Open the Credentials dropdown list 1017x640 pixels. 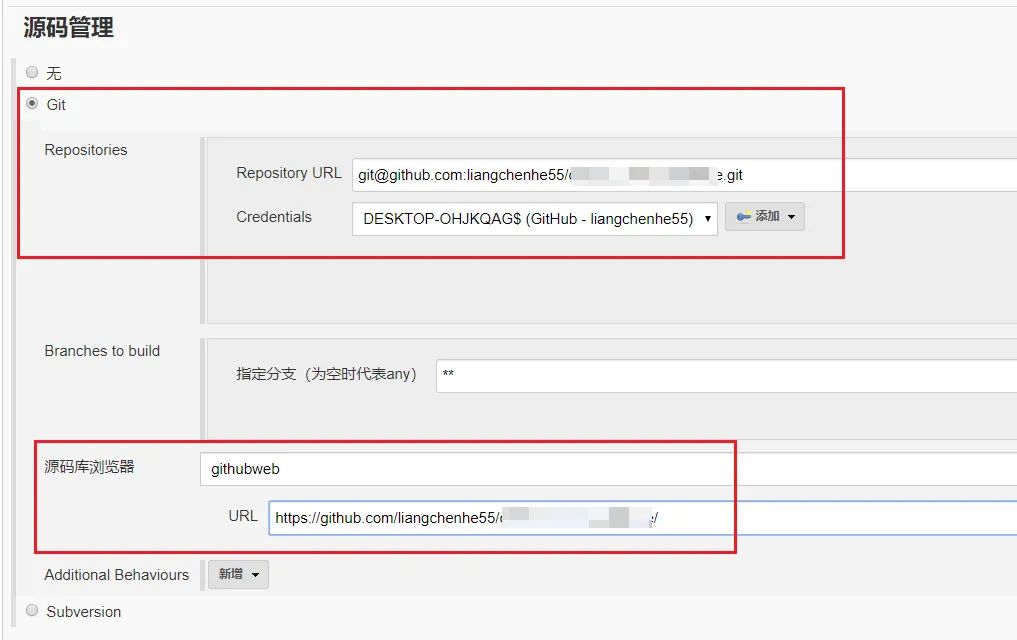point(534,219)
